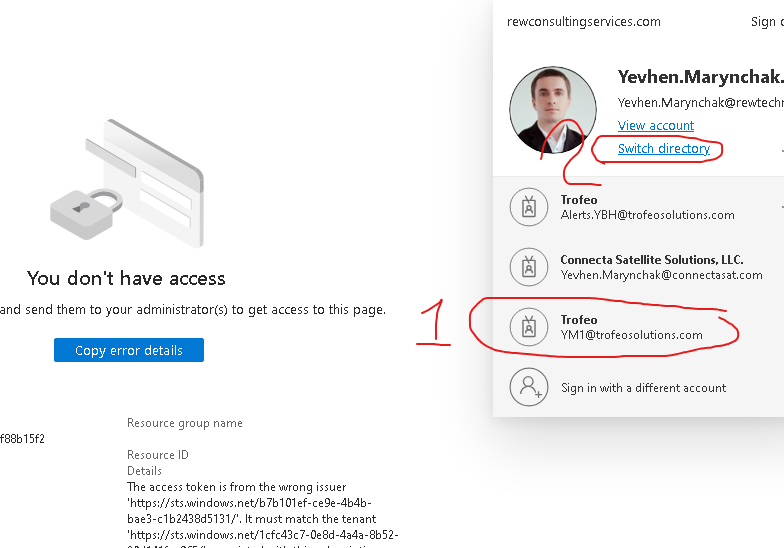Image resolution: width=784 pixels, height=548 pixels.
Task: Click the Switch directory link
Action: 663,149
